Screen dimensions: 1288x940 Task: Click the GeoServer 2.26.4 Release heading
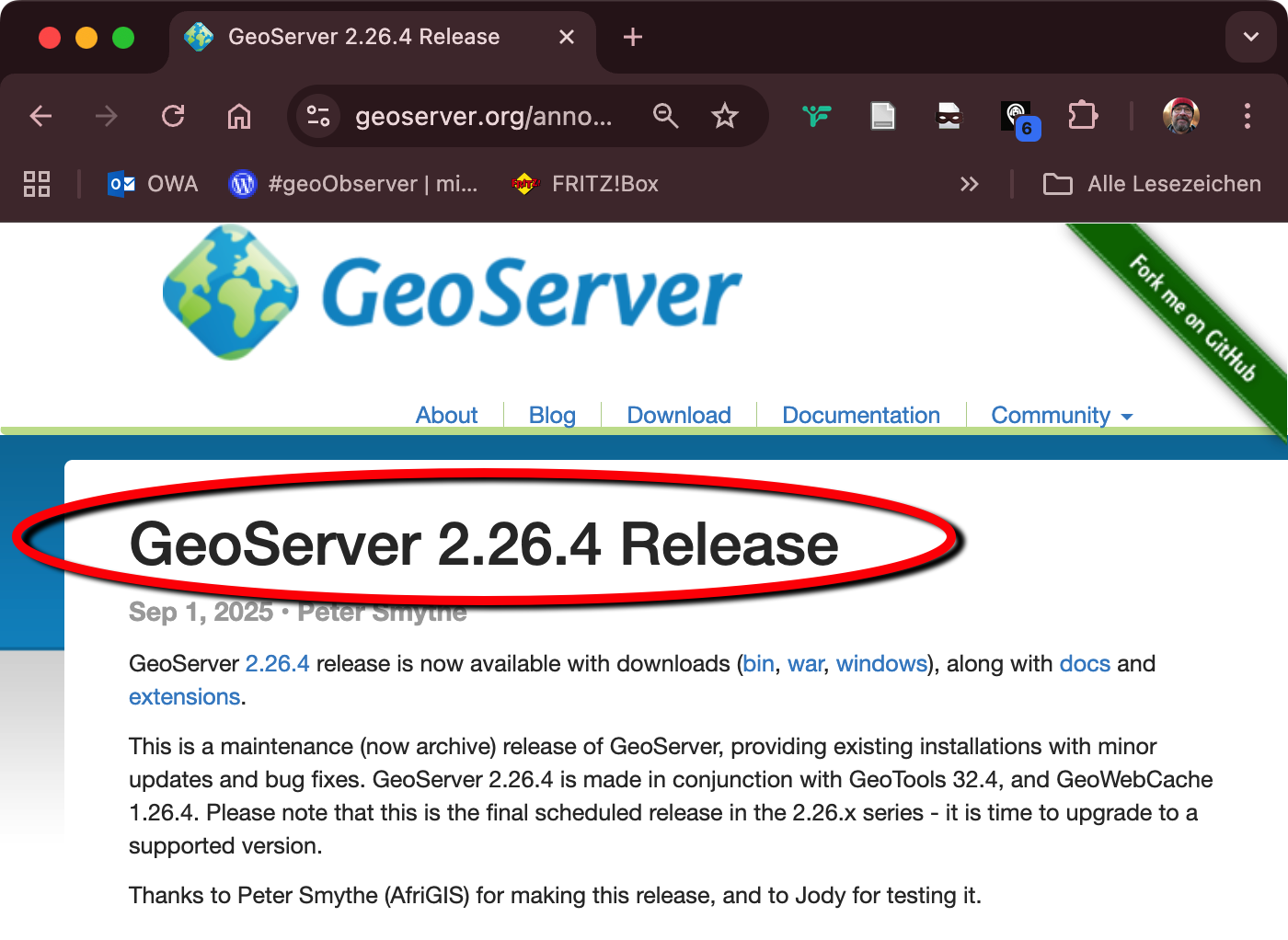(484, 545)
